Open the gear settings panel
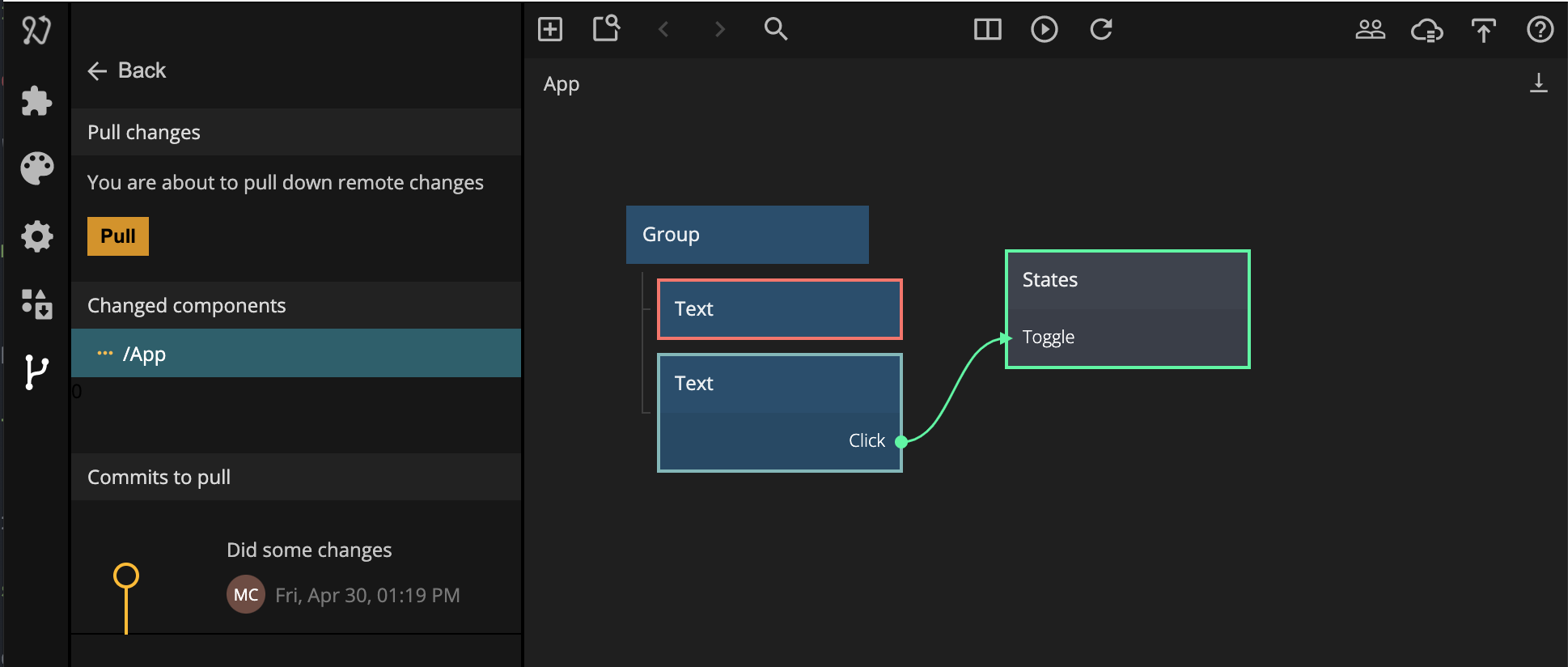The width and height of the screenshot is (1568, 667). click(x=36, y=236)
